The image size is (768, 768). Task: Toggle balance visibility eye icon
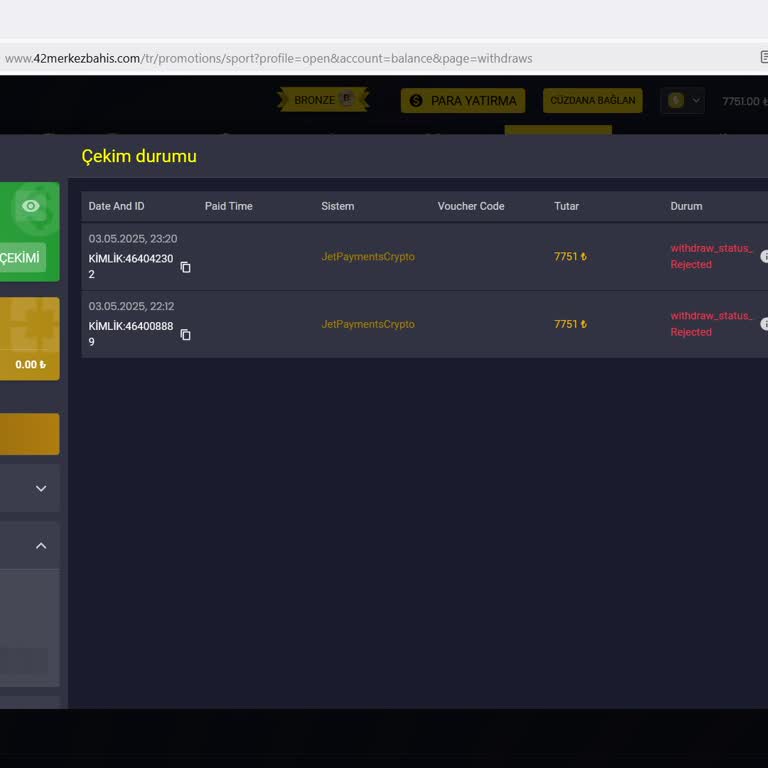pyautogui.click(x=31, y=206)
